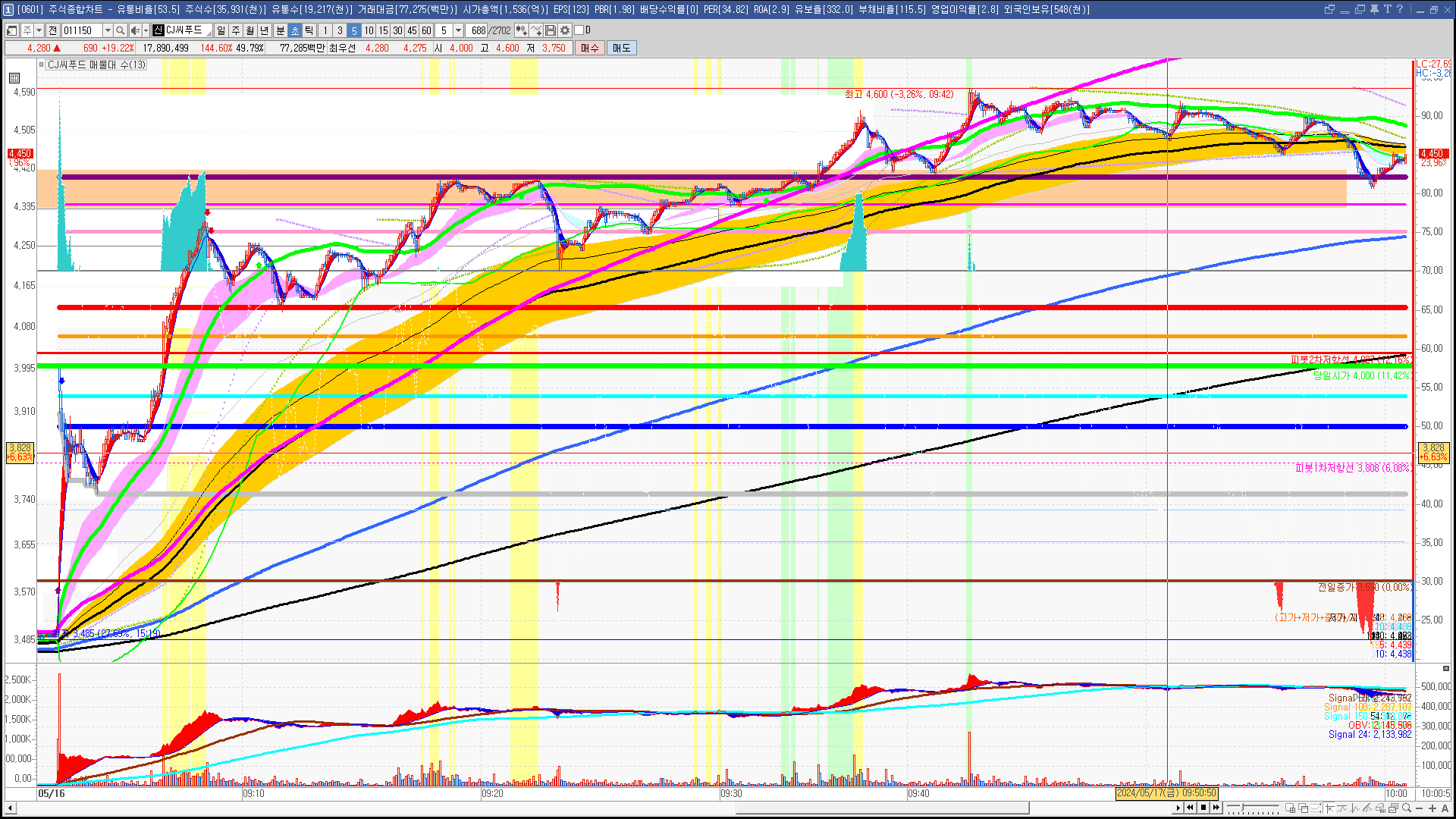
Task: Click the stock code search magnifier icon
Action: tap(121, 30)
